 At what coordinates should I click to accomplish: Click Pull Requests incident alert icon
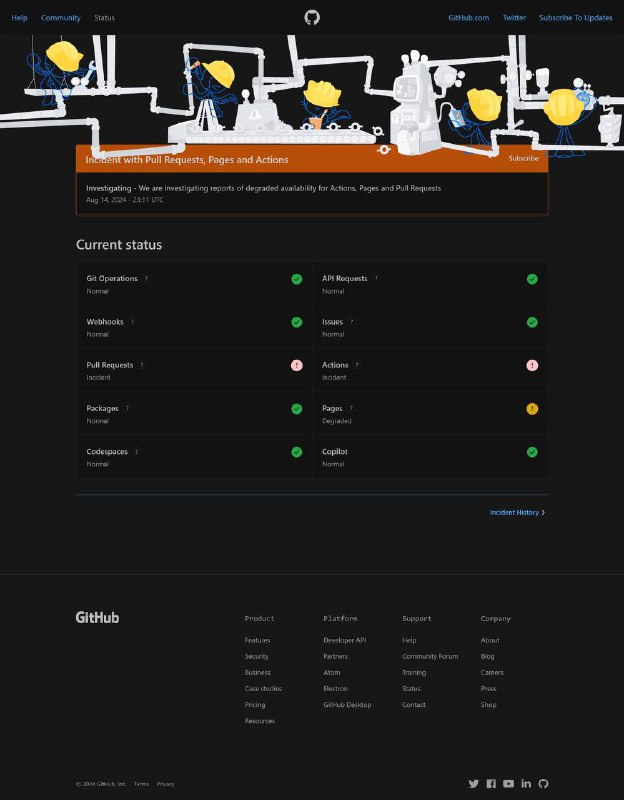(x=296, y=365)
